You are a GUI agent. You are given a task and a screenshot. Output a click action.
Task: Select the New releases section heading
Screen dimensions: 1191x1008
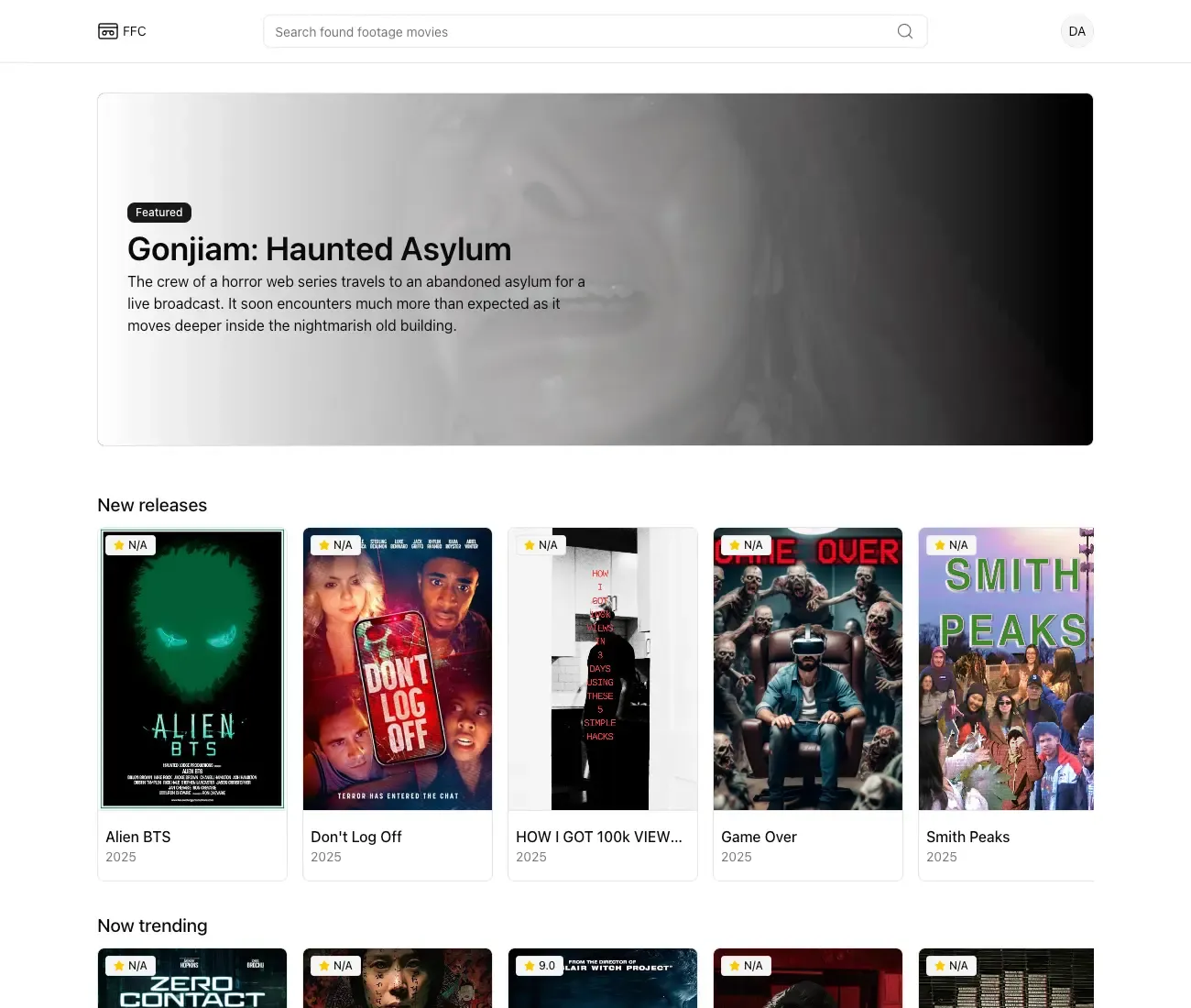pyautogui.click(x=152, y=505)
